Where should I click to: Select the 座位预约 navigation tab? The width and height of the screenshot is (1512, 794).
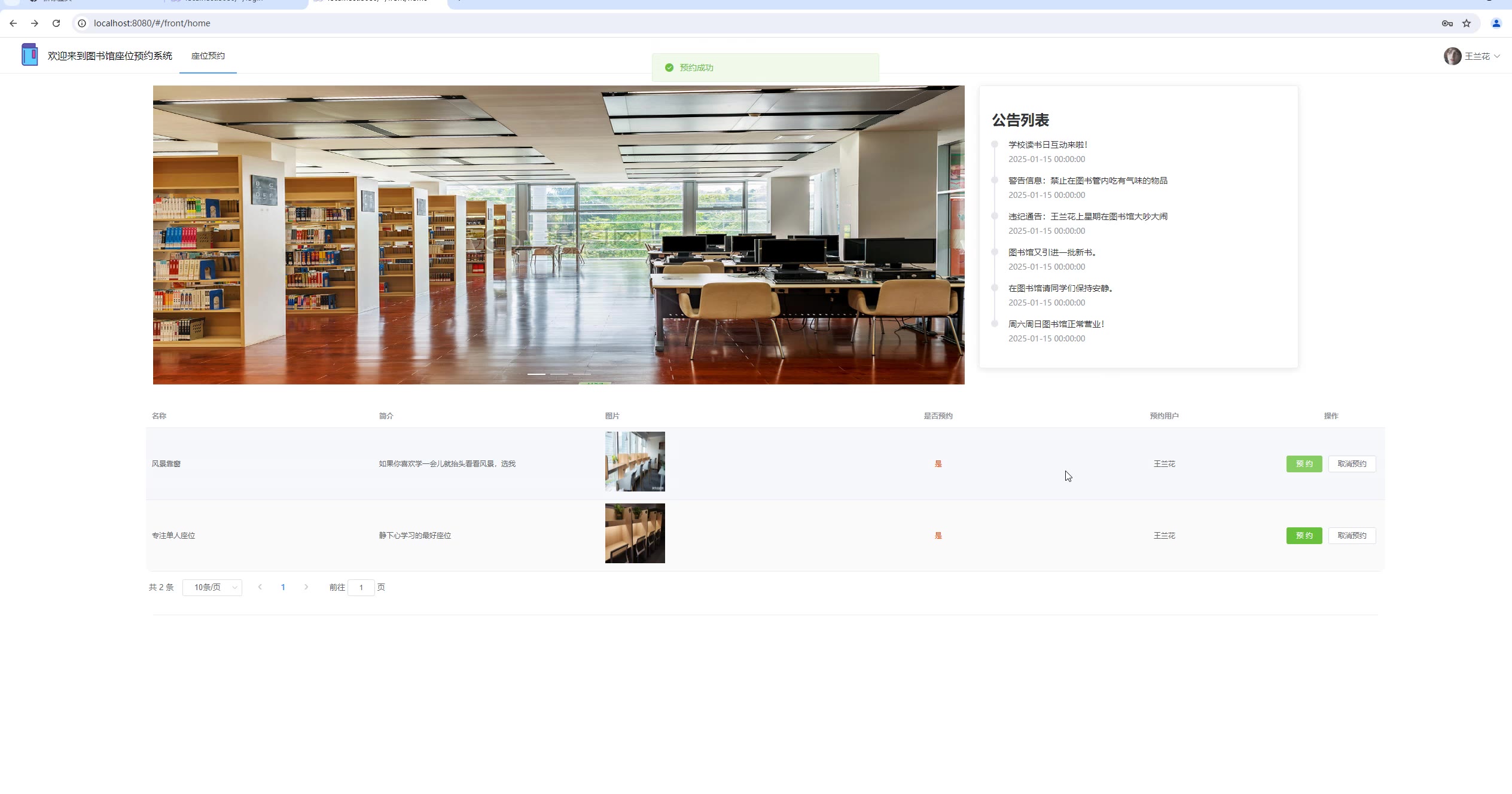pyautogui.click(x=208, y=56)
